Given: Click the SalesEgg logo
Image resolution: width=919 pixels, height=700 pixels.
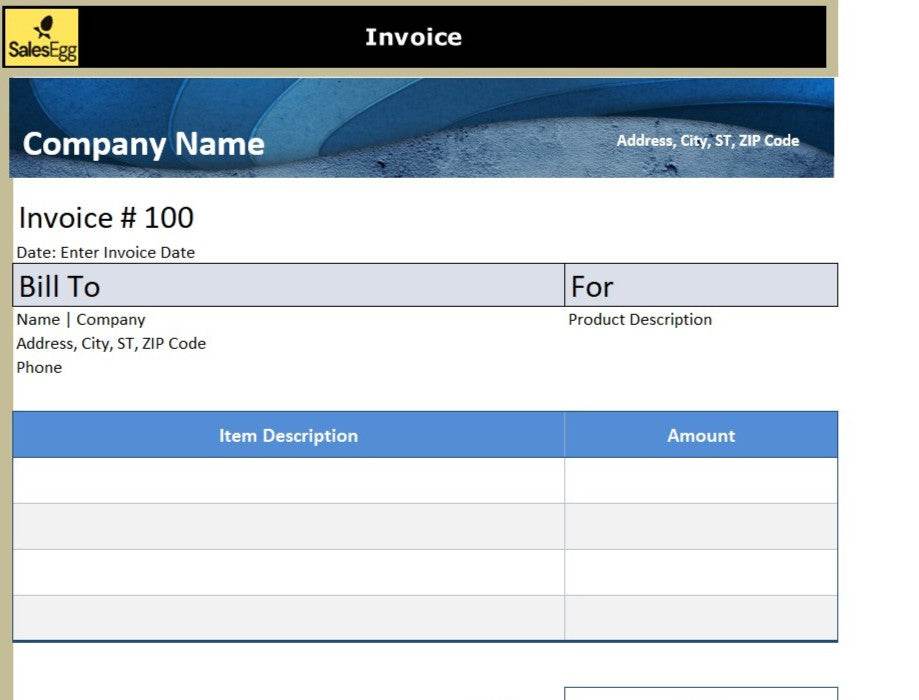Looking at the screenshot, I should [x=41, y=38].
